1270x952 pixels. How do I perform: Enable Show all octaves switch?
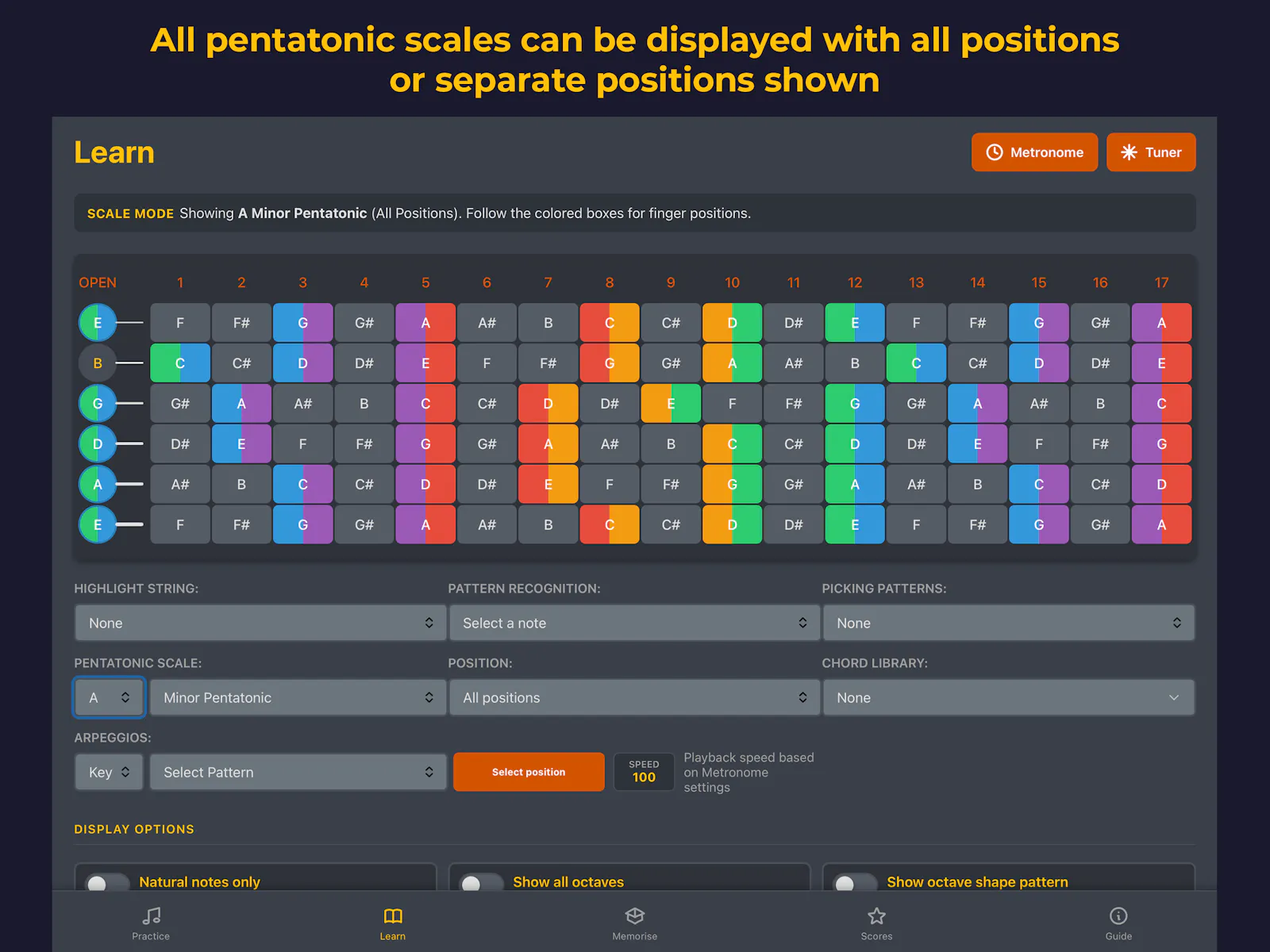coord(481,882)
